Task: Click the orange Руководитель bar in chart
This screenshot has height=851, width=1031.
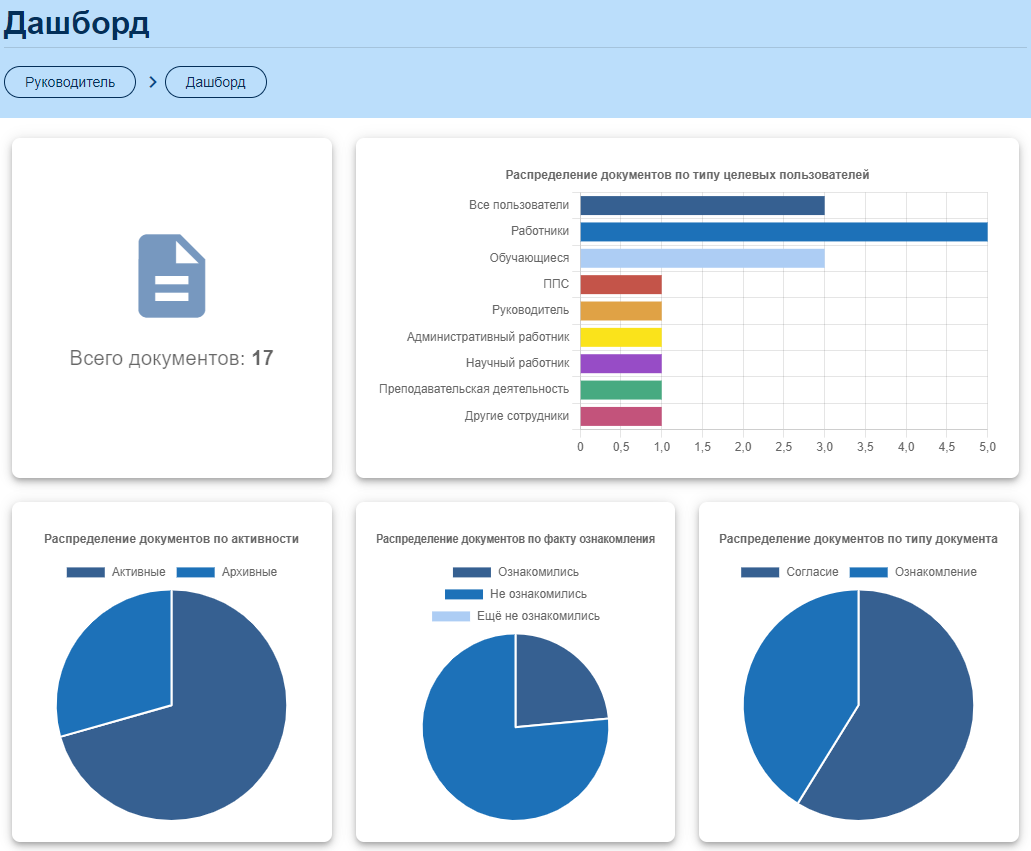Action: (621, 310)
